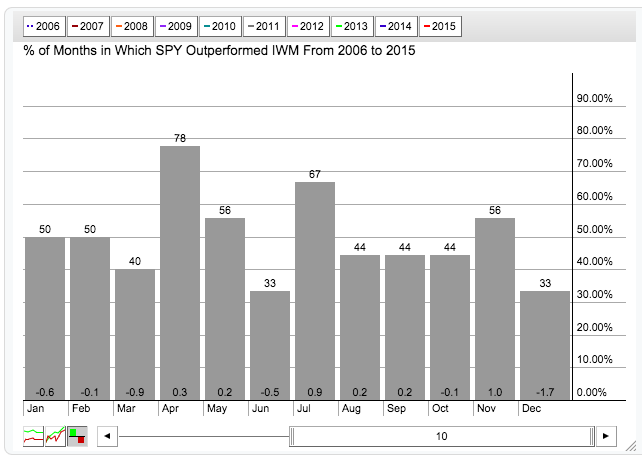642x456 pixels.
Task: Click the May bar labeled 56
Action: [x=225, y=309]
